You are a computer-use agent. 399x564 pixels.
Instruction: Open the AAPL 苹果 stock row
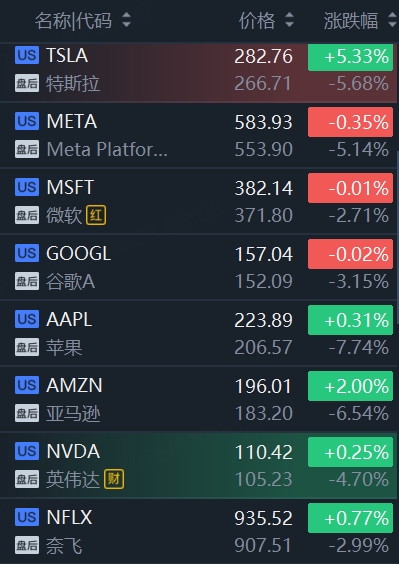coord(199,333)
